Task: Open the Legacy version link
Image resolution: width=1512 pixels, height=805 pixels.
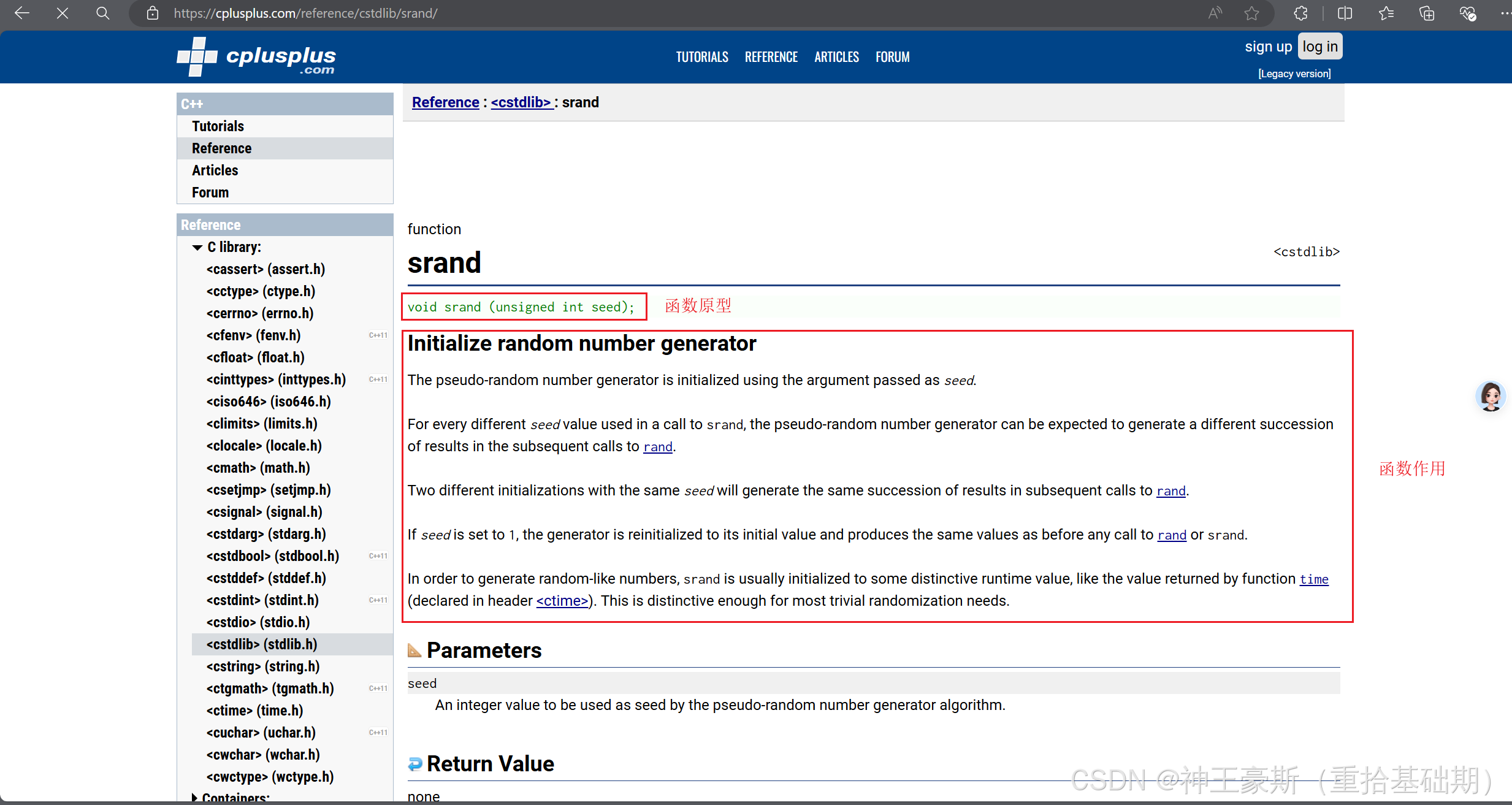Action: (1294, 74)
